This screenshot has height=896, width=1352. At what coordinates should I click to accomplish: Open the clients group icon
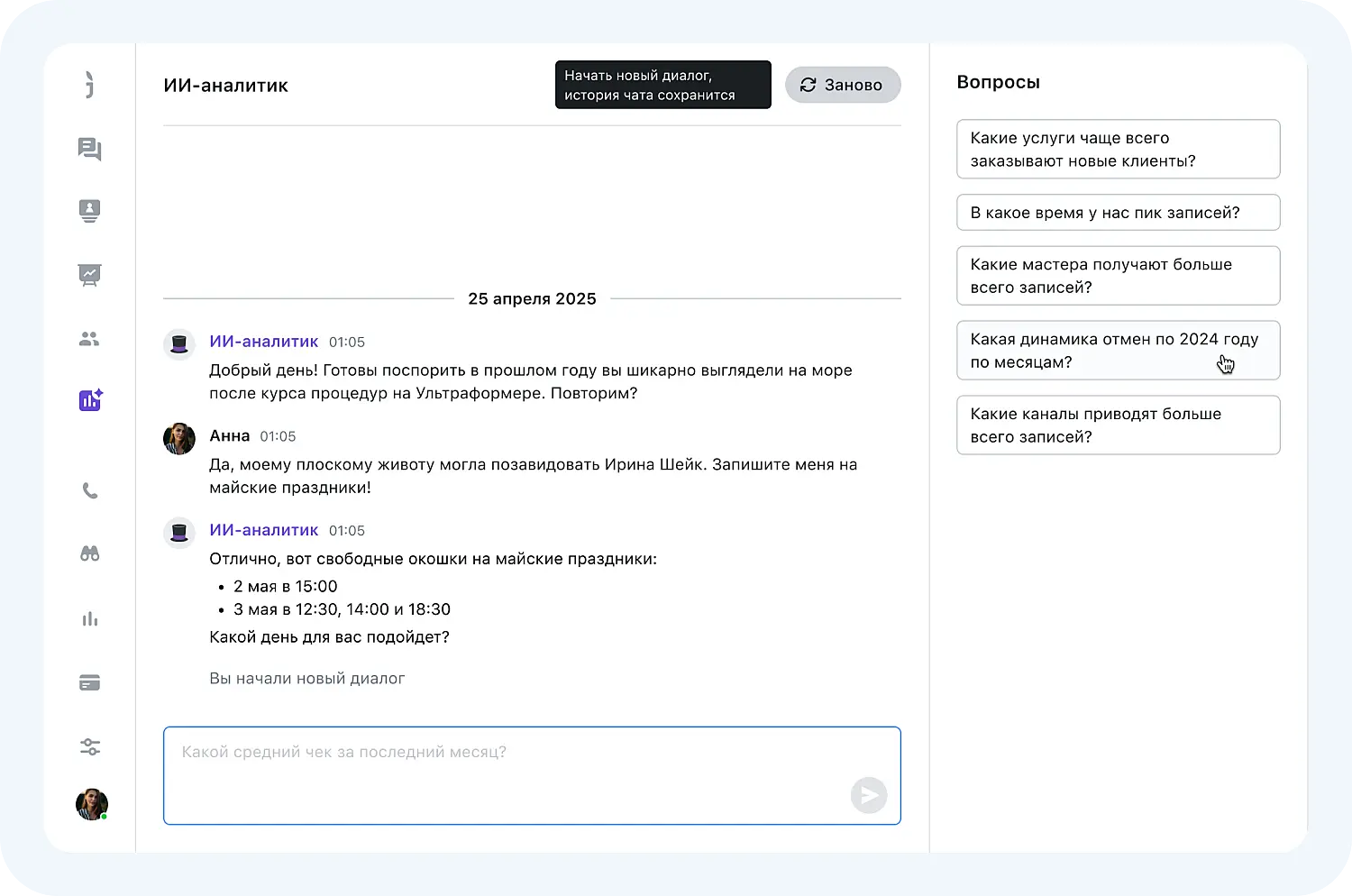(x=89, y=339)
